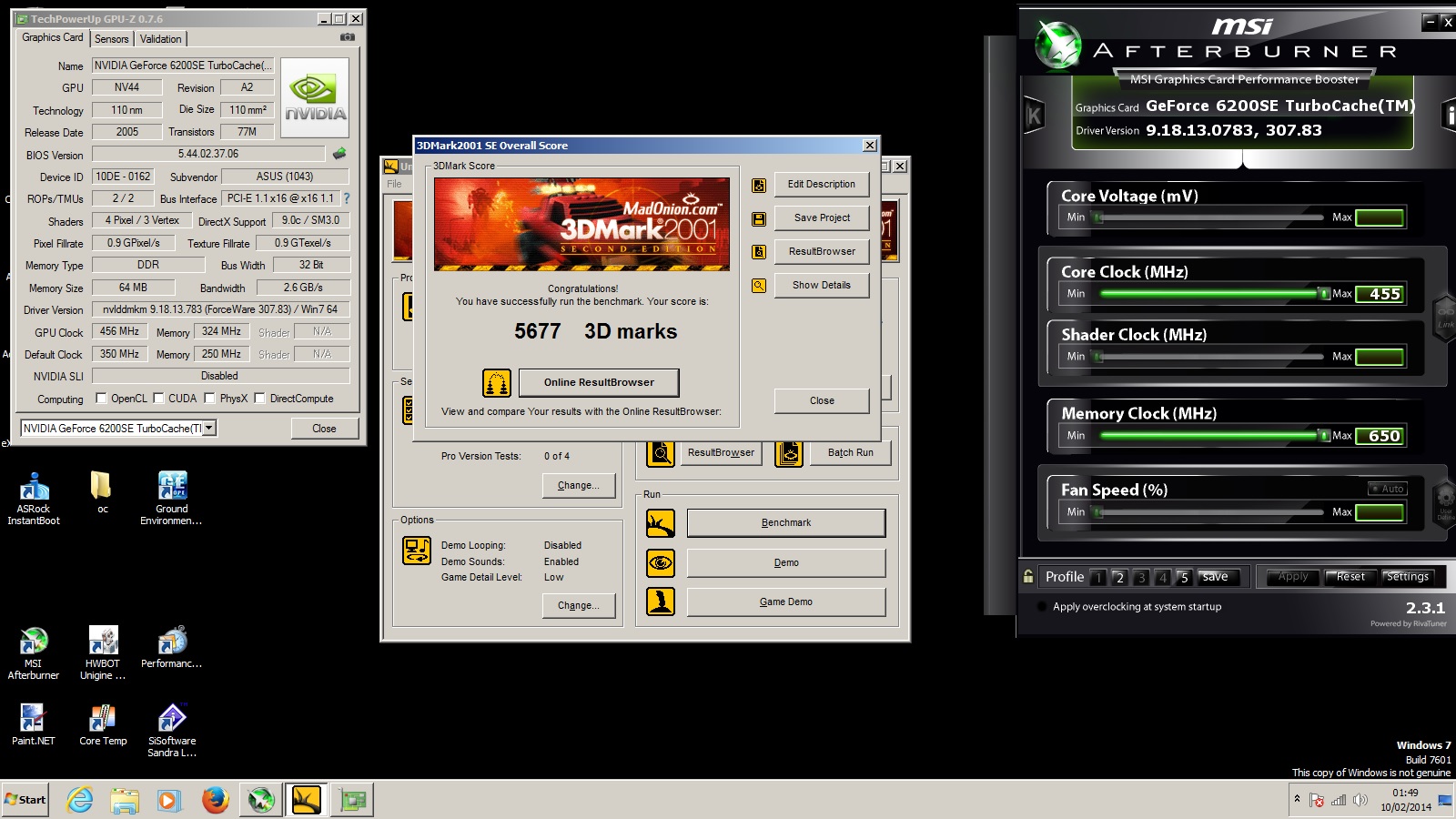1456x819 pixels.
Task: Enable the CUDA checkbox
Action: (159, 398)
